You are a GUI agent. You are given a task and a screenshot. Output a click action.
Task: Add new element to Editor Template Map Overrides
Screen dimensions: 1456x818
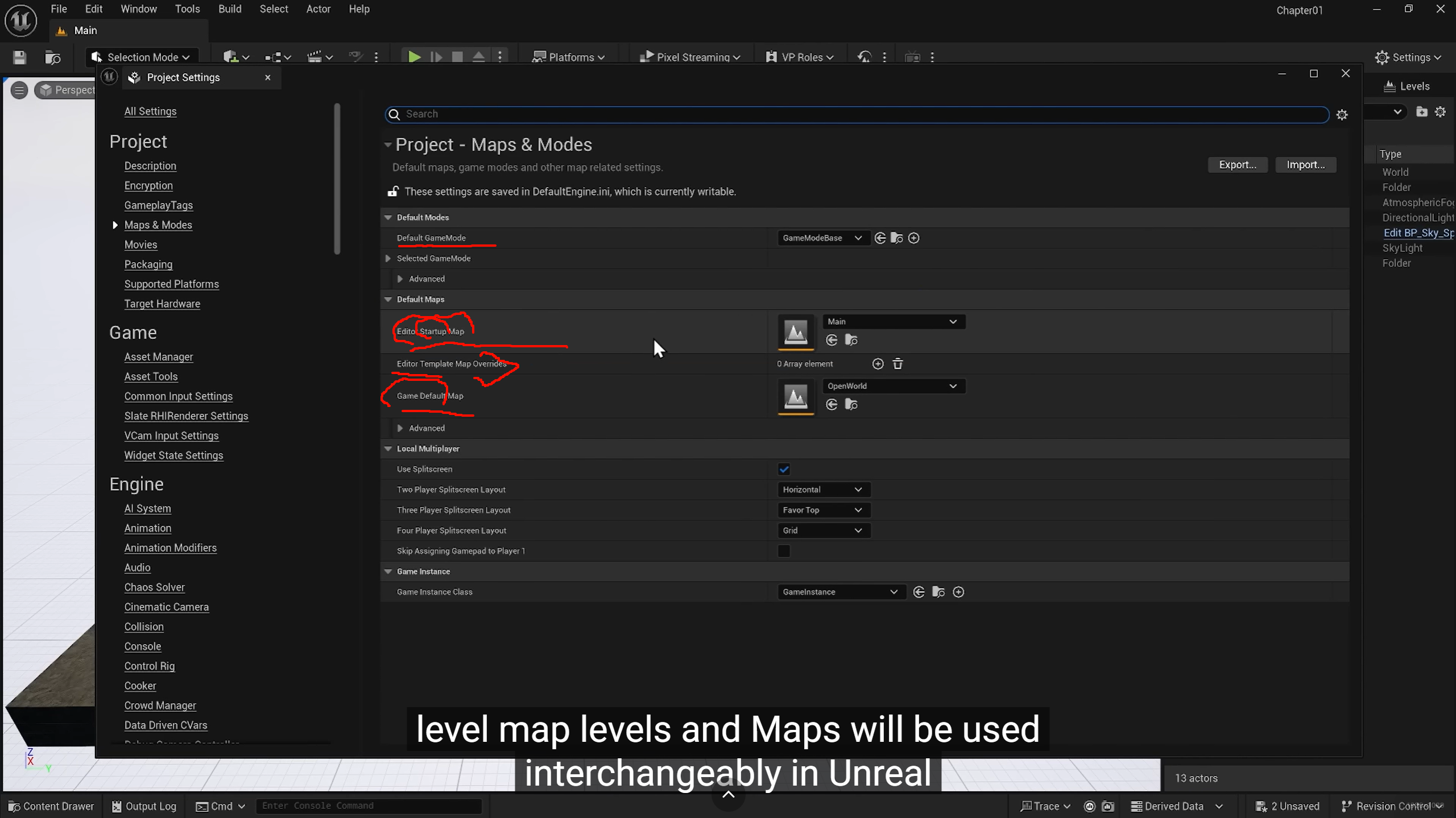878,364
